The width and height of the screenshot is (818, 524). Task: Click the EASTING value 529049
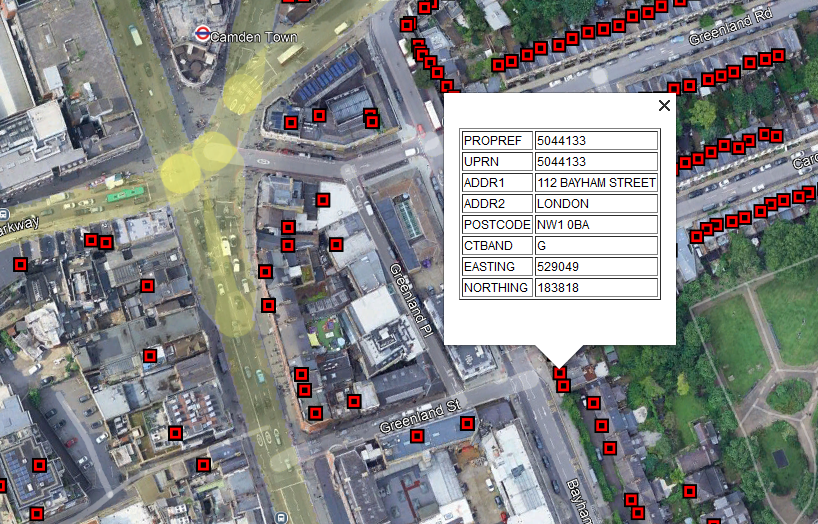pyautogui.click(x=595, y=267)
